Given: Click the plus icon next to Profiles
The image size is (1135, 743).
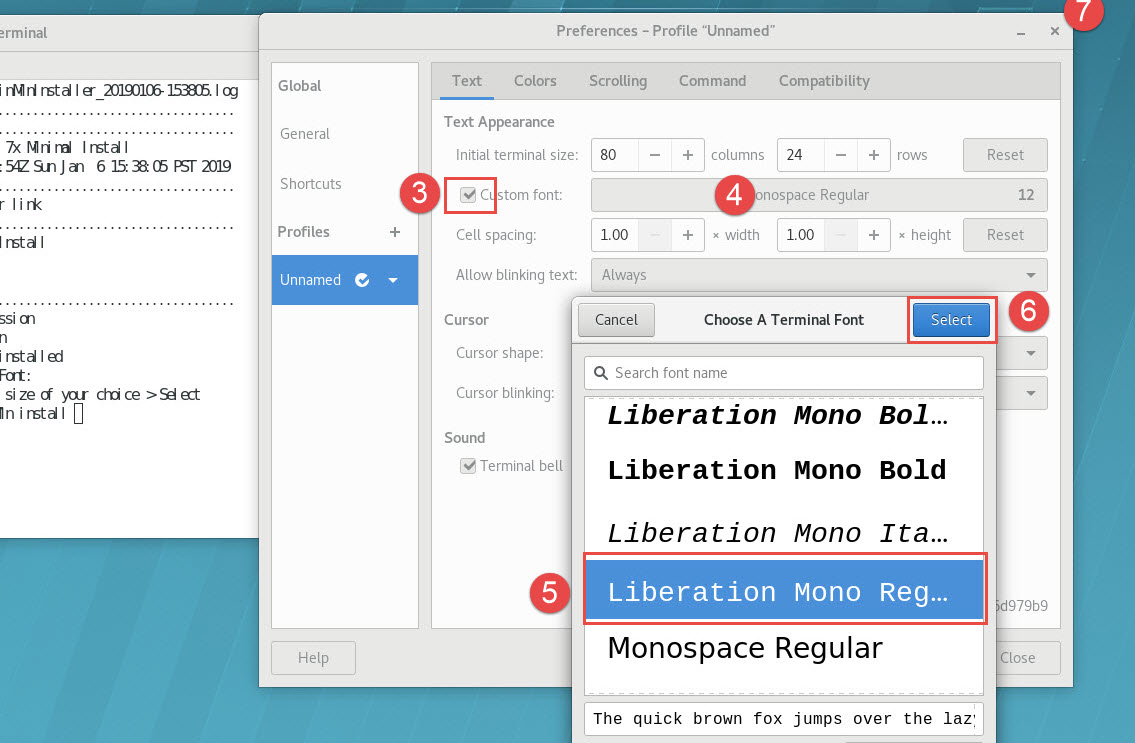Looking at the screenshot, I should click(394, 232).
